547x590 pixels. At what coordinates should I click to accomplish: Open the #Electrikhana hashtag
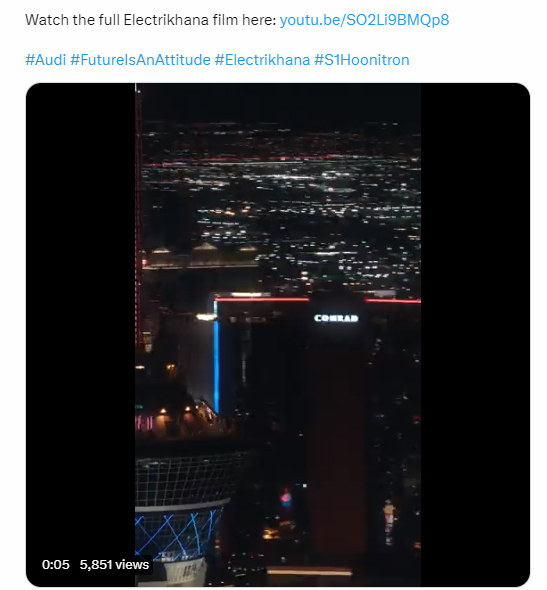click(262, 60)
